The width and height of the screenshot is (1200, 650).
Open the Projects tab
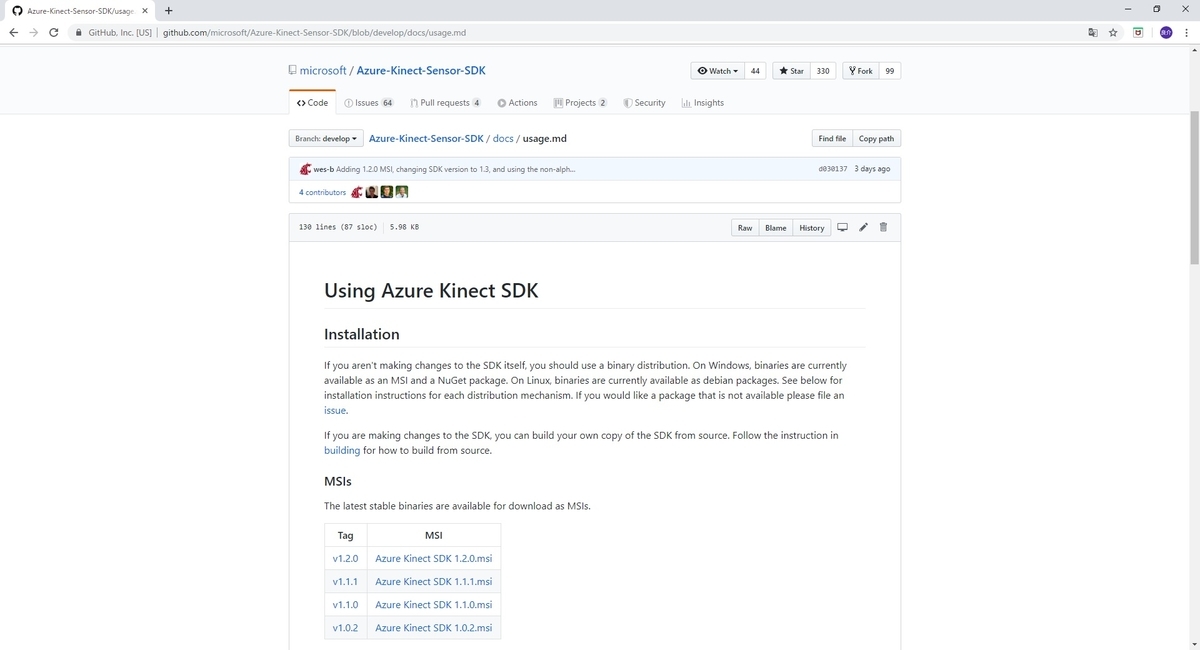(x=580, y=103)
